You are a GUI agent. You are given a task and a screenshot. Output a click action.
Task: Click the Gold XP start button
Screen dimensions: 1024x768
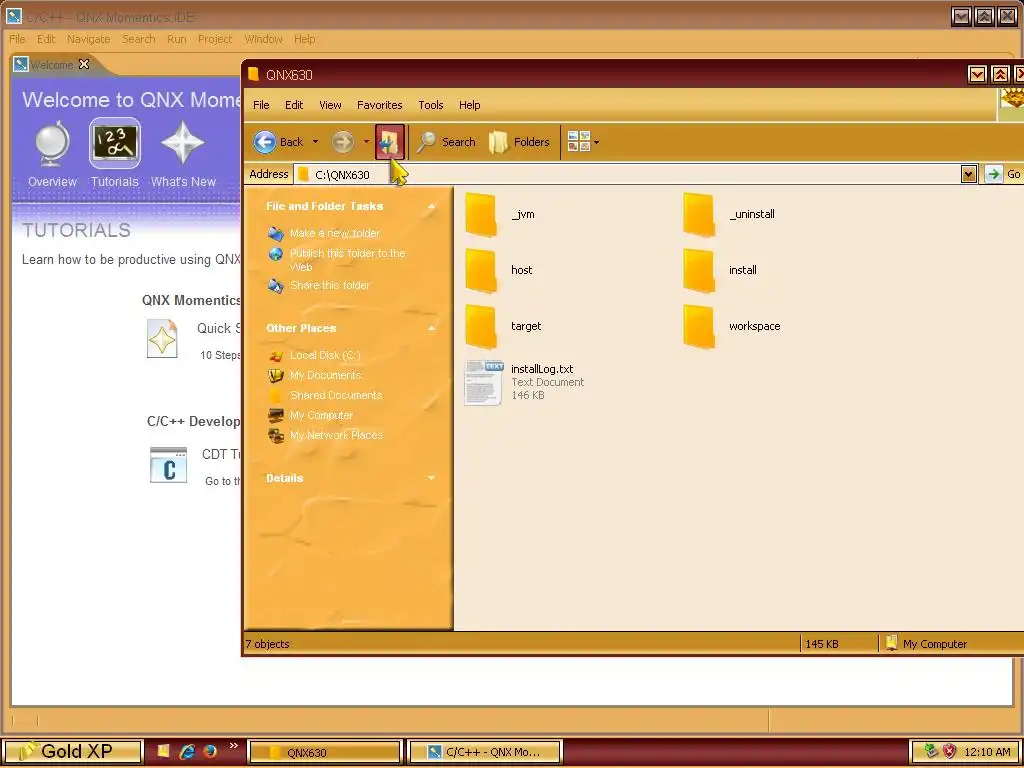(71, 752)
